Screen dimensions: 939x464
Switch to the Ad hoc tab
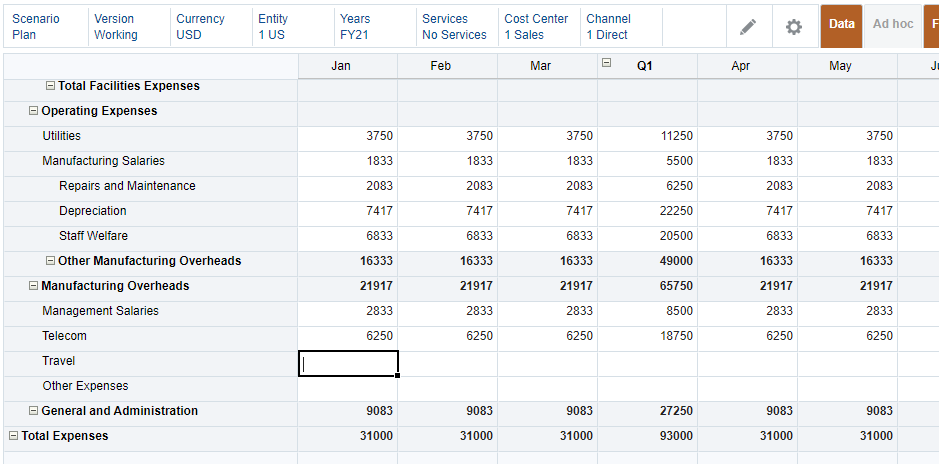pyautogui.click(x=893, y=26)
